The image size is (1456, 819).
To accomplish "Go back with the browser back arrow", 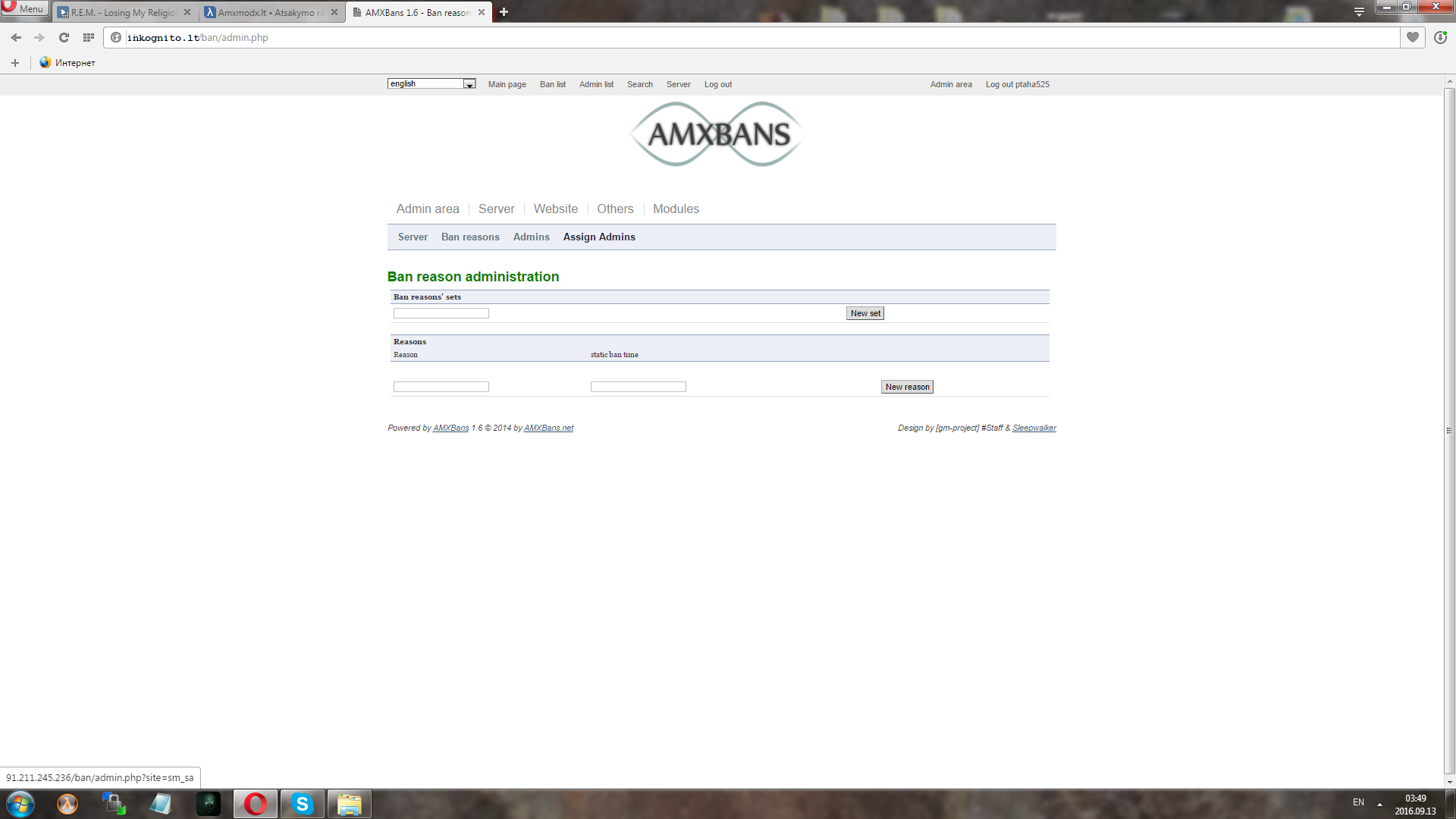I will coord(16,37).
